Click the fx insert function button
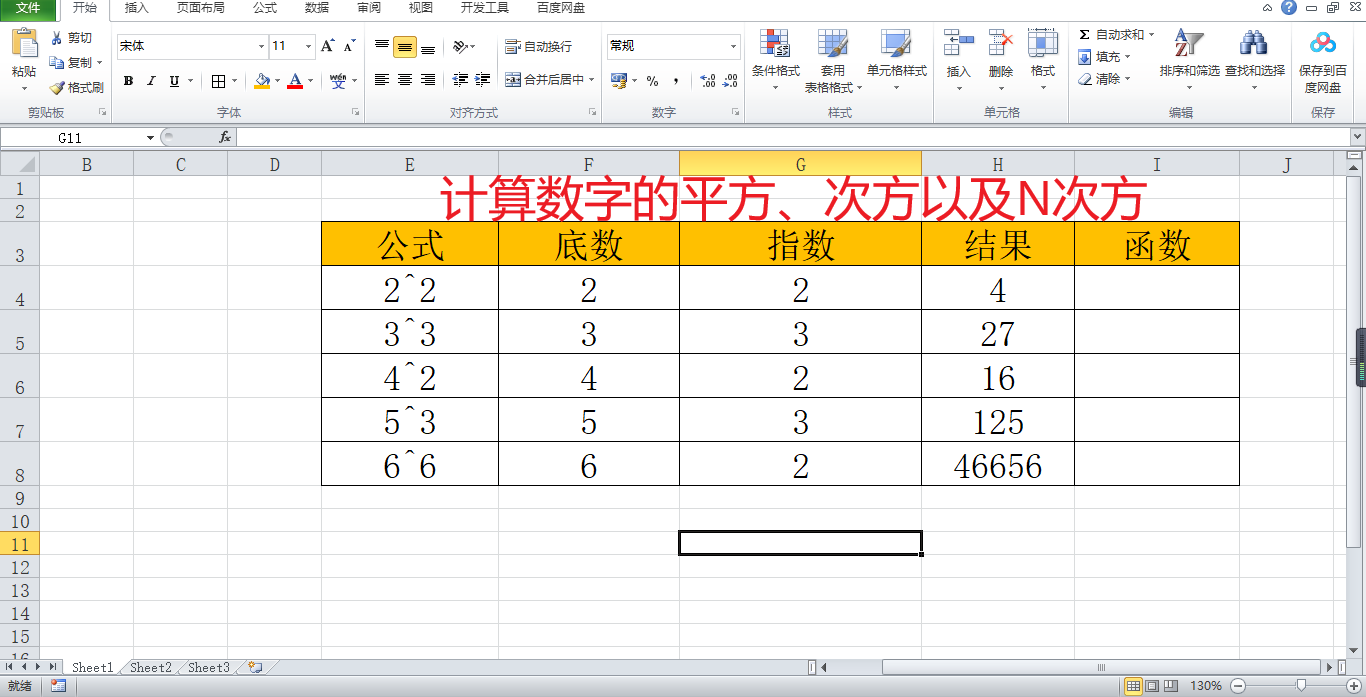 pyautogui.click(x=225, y=137)
